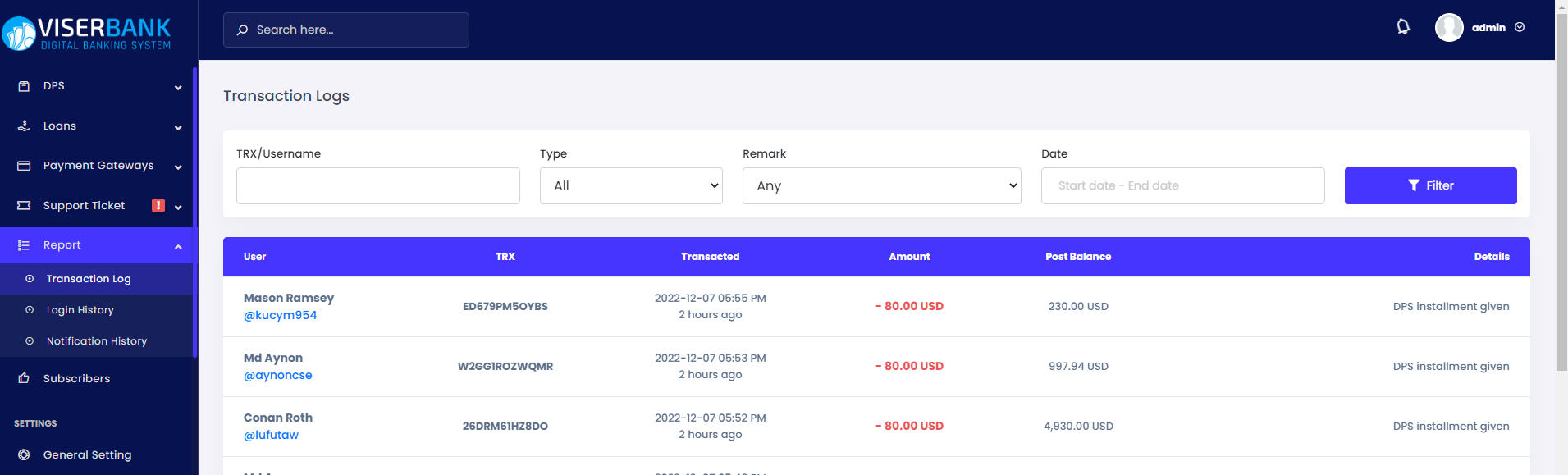Click the Payment Gateways card icon

[24, 166]
